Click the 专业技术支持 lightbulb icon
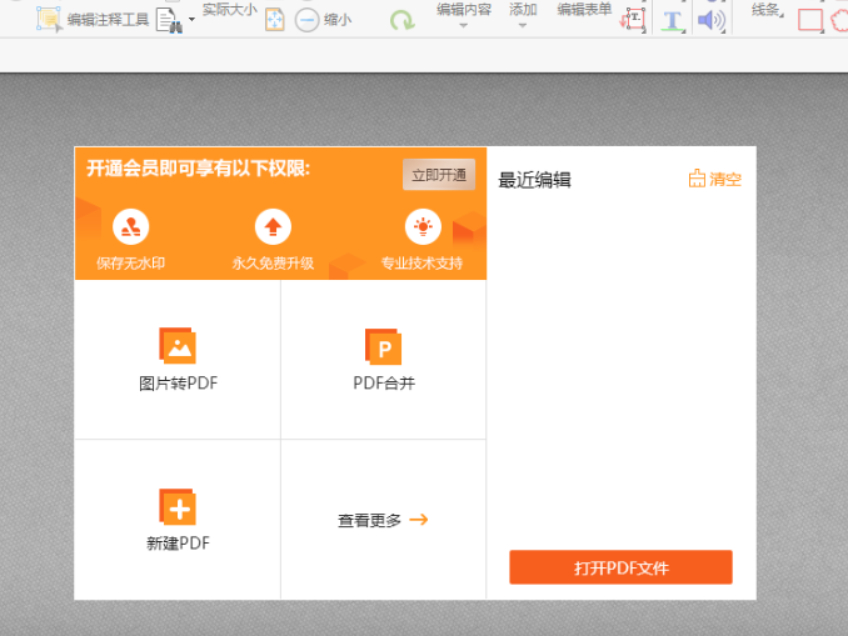848x636 pixels. 423,227
